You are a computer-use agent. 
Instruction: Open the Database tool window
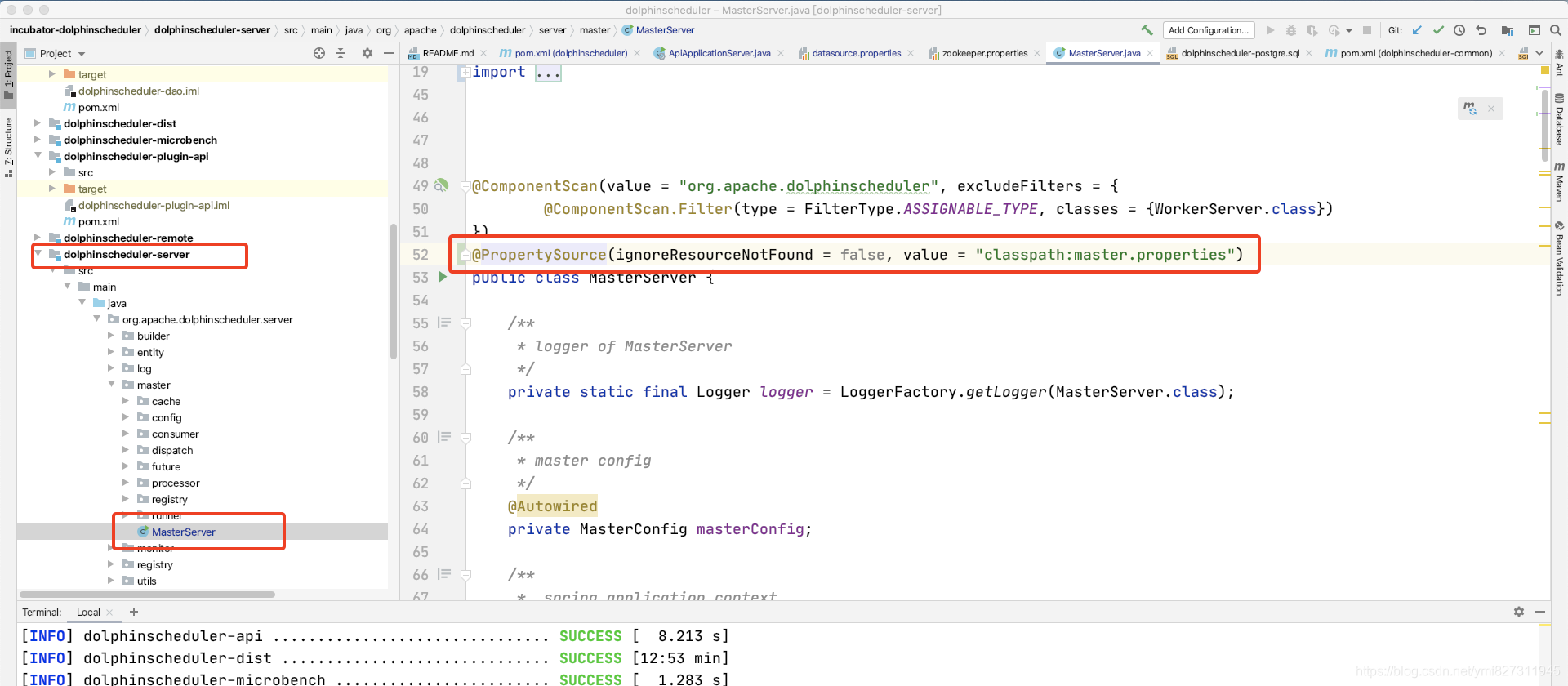click(x=1559, y=119)
